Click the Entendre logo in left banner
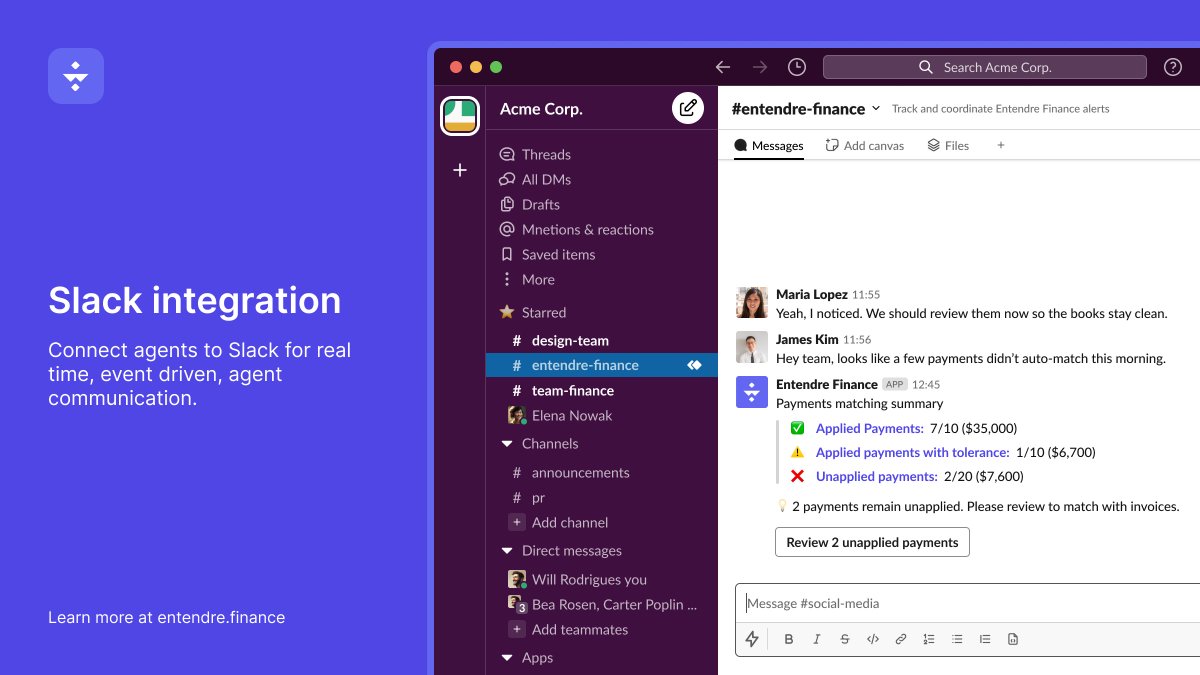 (76, 76)
